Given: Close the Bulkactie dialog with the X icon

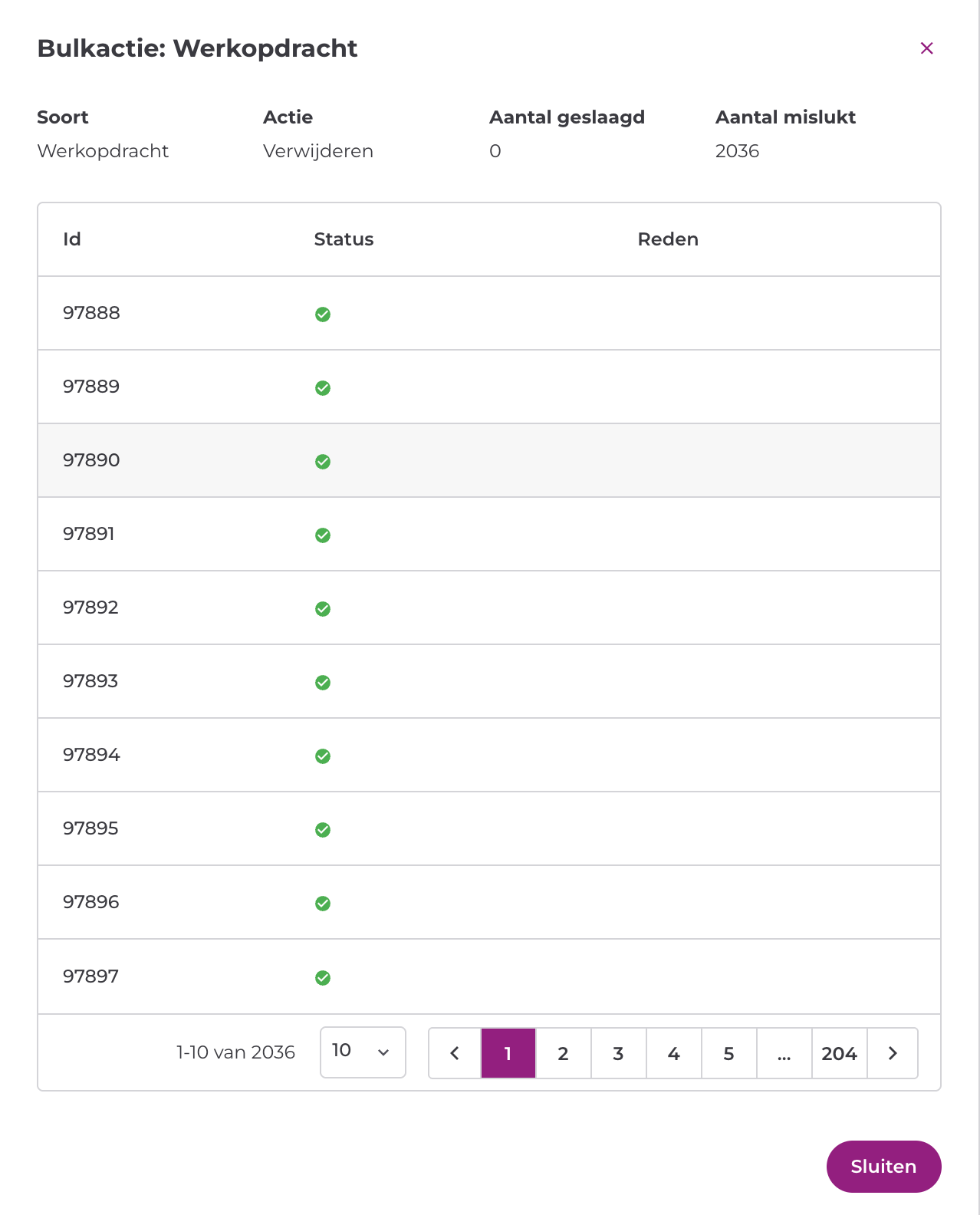Looking at the screenshot, I should click(x=926, y=48).
